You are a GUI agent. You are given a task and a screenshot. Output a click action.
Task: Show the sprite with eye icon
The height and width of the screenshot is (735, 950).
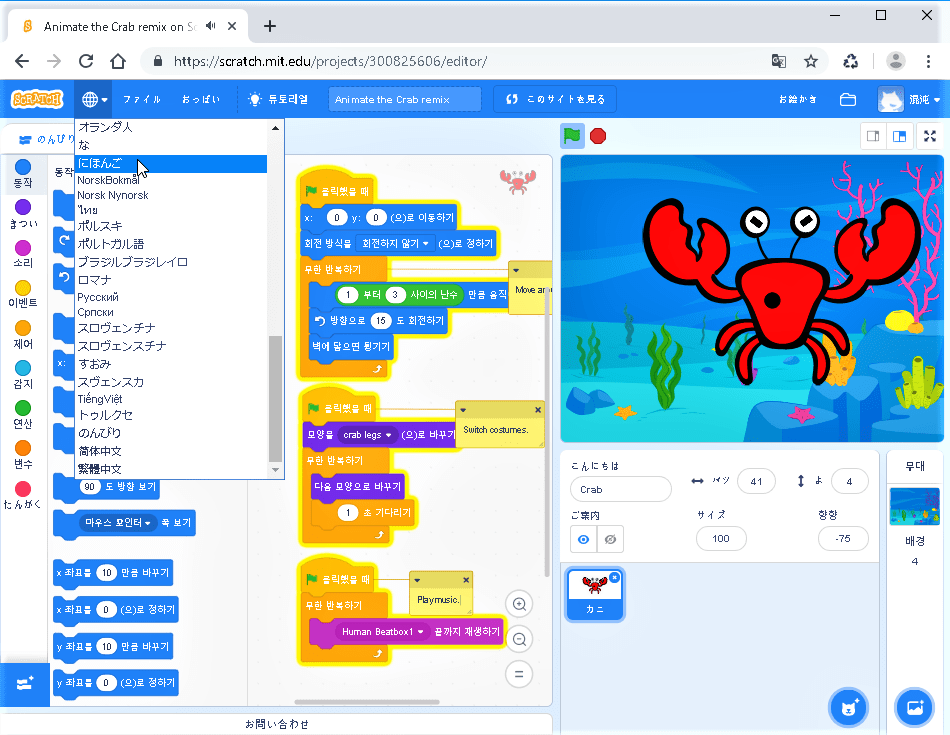[x=583, y=539]
